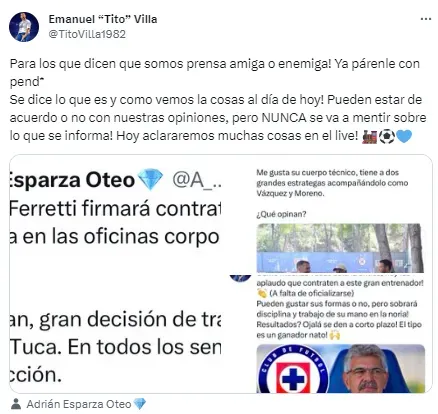Click the clapping hands emoji in screenshot
This screenshot has width=438, height=414.
tap(262, 293)
